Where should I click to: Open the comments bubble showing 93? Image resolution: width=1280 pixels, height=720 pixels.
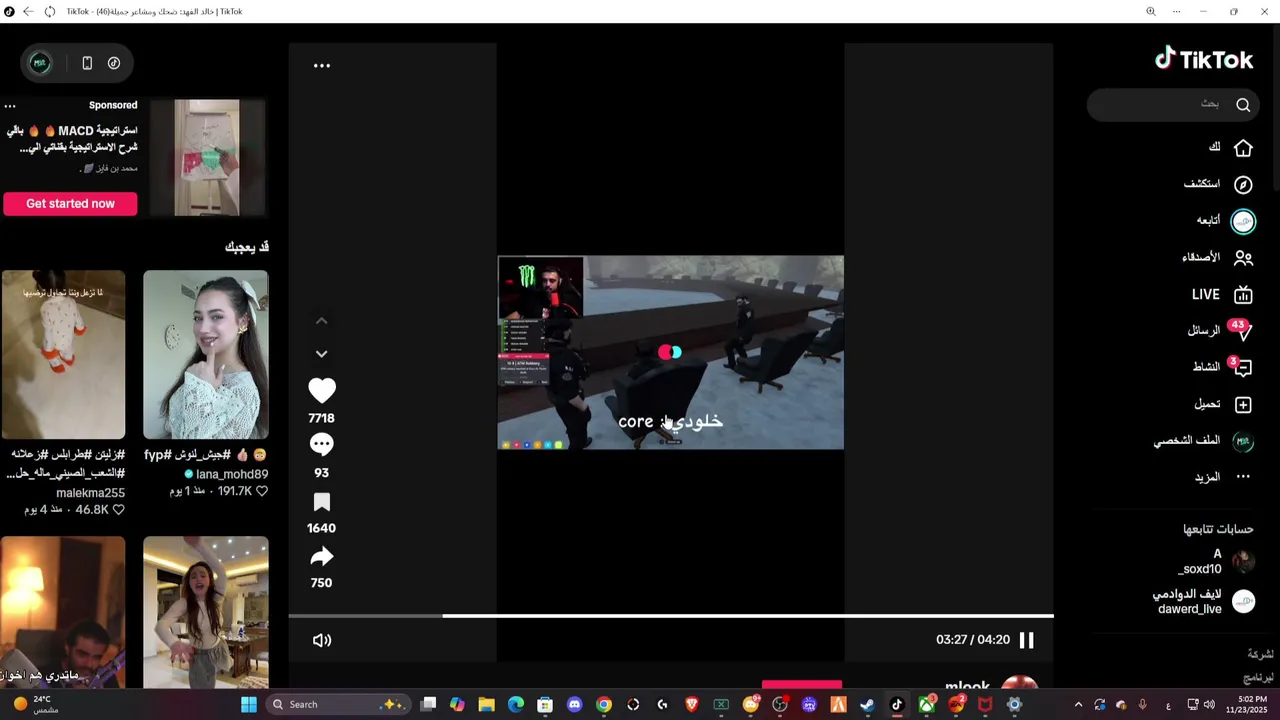[321, 445]
